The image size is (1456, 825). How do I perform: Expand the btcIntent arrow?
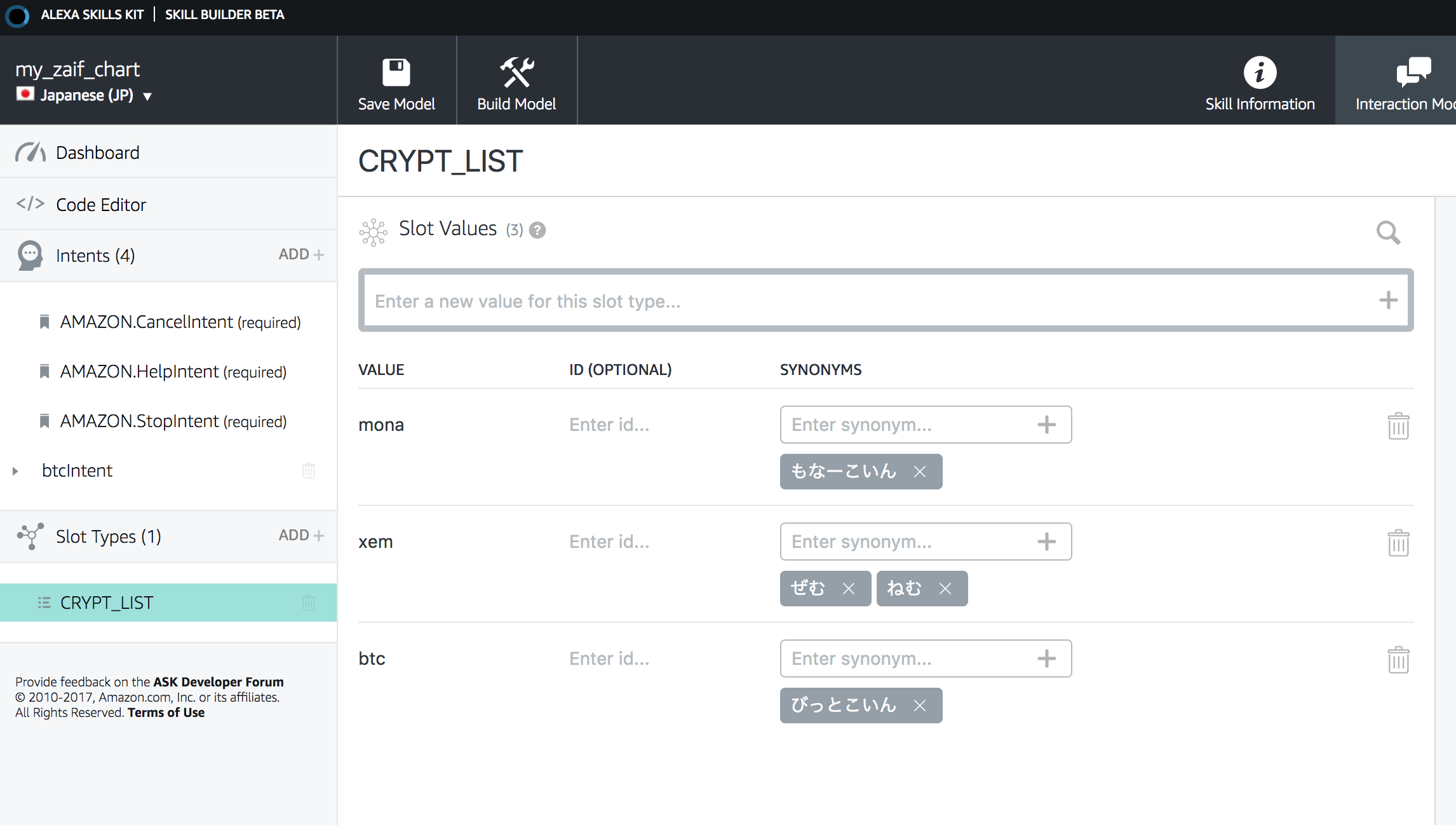[x=15, y=471]
